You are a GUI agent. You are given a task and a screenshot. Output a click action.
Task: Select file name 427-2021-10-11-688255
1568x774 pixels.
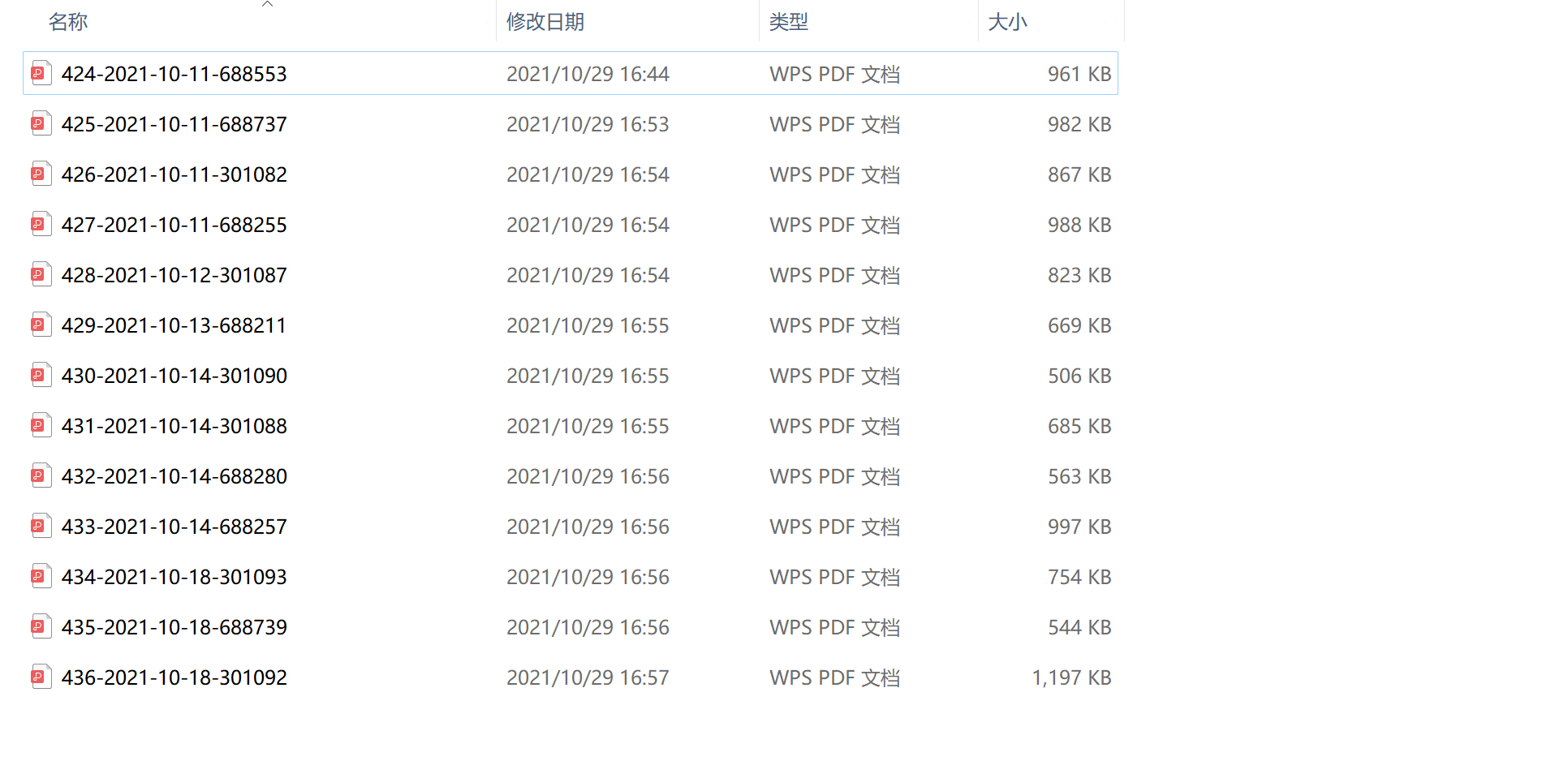[174, 225]
